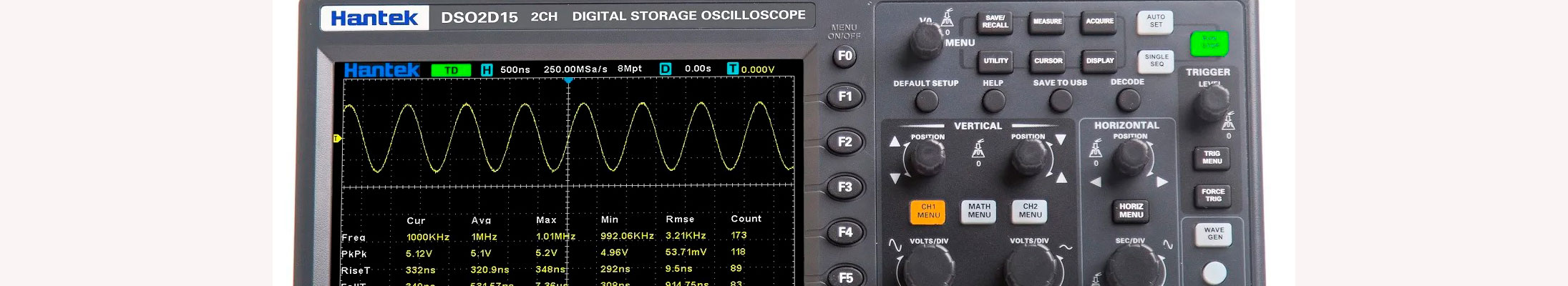Click the FORCE TRIG button
This screenshot has height=286, width=1568.
pyautogui.click(x=1212, y=195)
